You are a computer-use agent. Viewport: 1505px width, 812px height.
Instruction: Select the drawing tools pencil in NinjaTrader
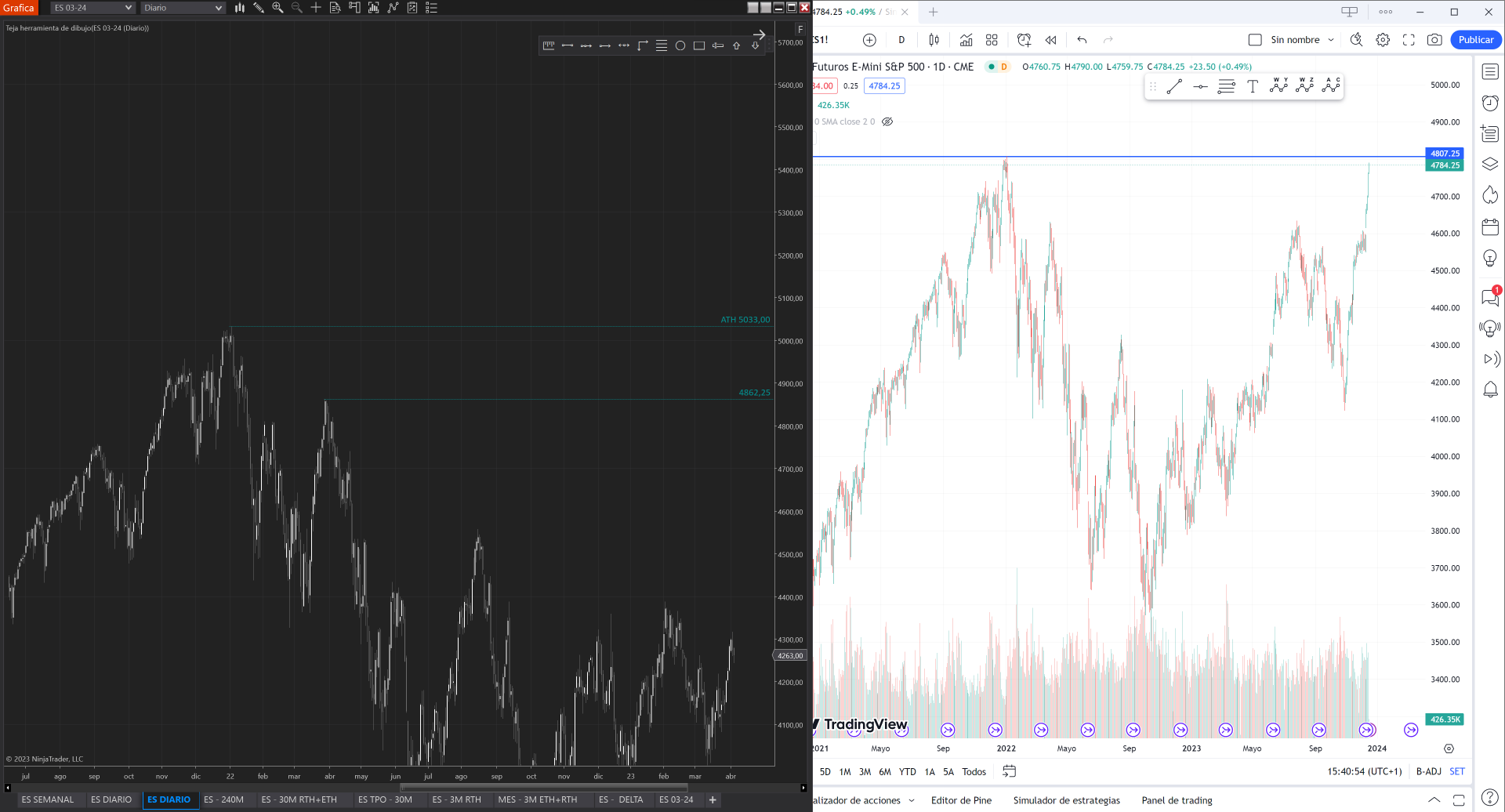(x=259, y=8)
